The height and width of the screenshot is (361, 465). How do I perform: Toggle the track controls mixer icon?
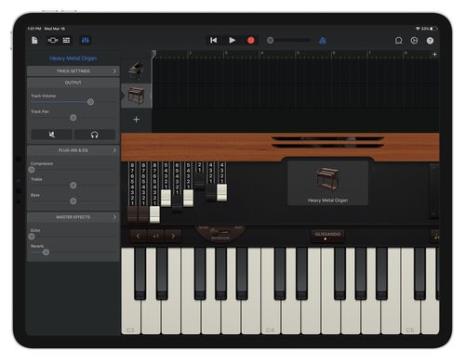[x=86, y=40]
